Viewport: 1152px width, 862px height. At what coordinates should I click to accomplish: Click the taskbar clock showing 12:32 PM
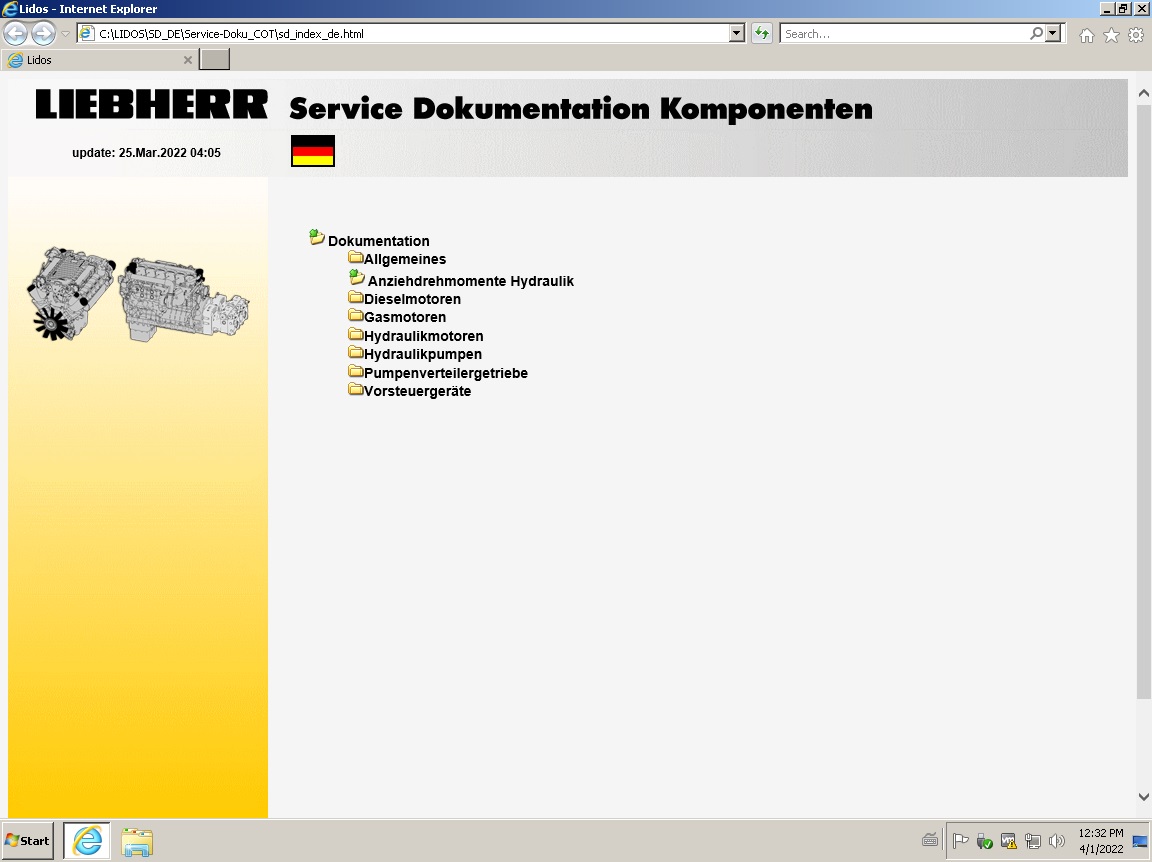coord(1101,841)
